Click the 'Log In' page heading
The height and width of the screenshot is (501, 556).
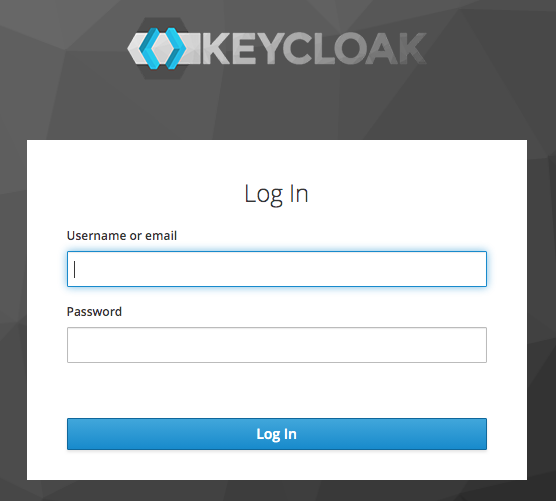[x=276, y=194]
